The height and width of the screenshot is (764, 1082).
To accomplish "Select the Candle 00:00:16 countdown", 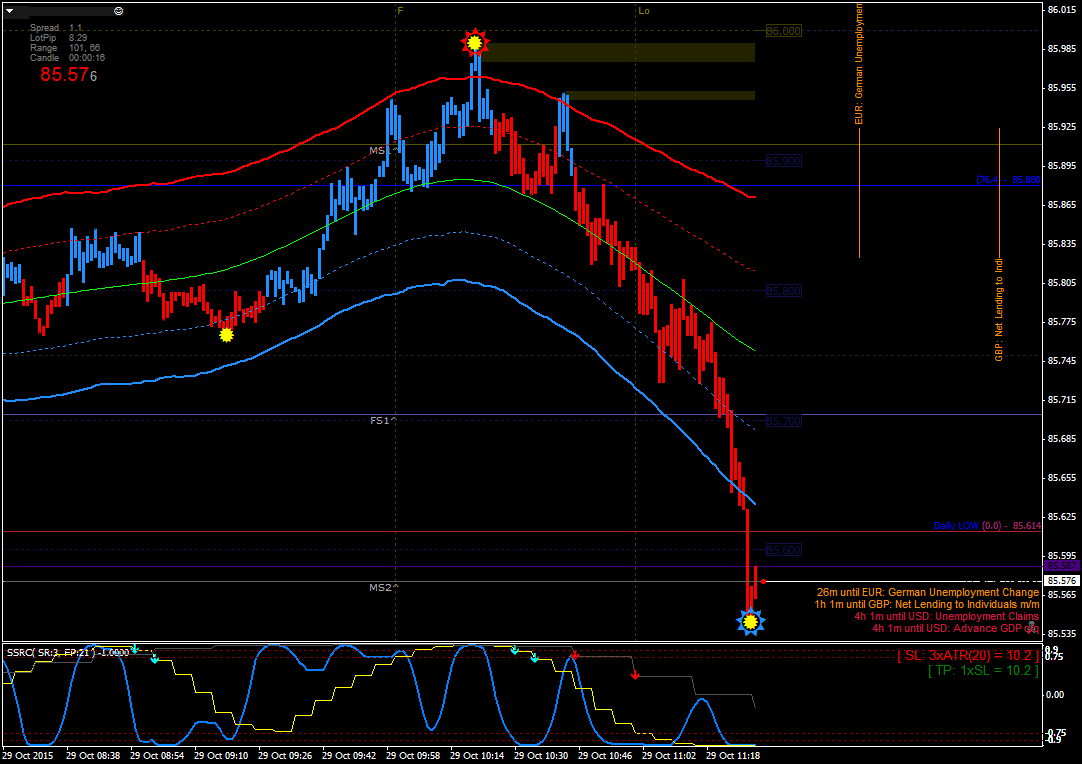I will pos(68,58).
